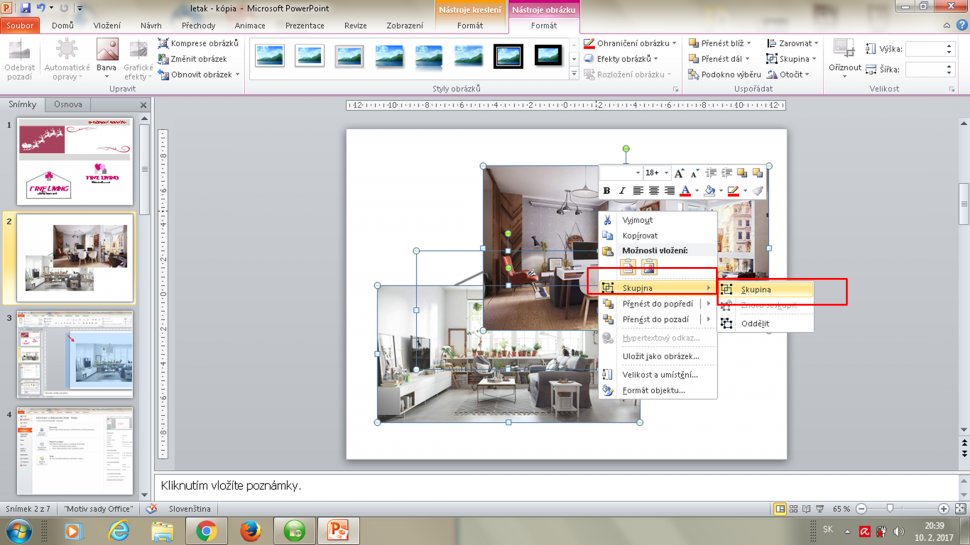
Task: Toggle bold in the mini toolbar
Action: coord(606,191)
